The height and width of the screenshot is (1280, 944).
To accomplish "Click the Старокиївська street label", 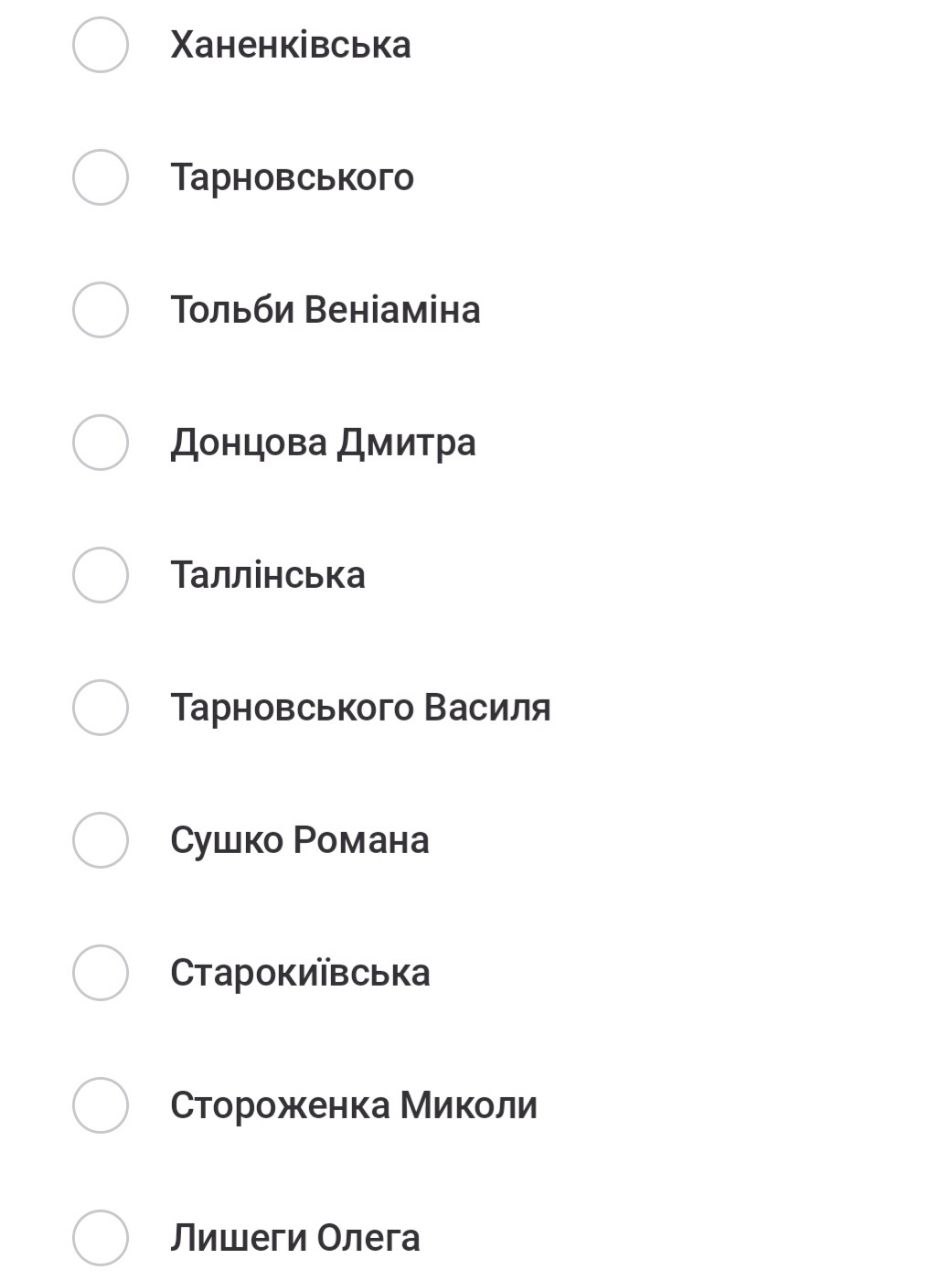I will coord(300,972).
